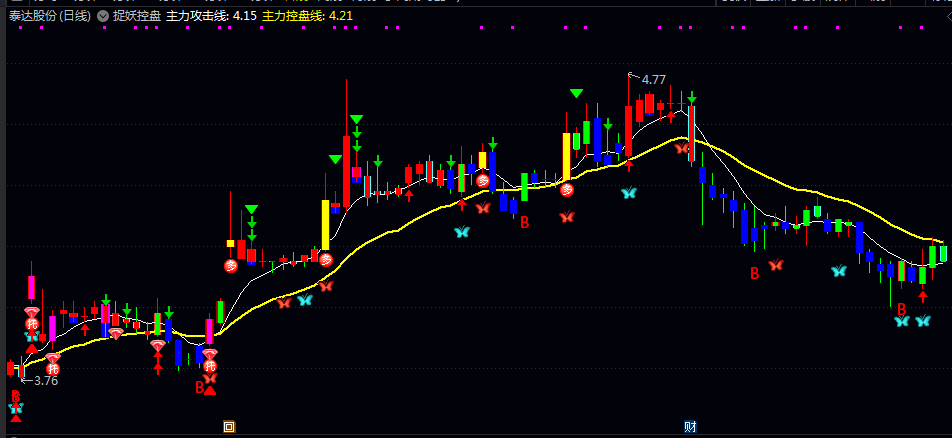Open the round dropdown arrow beside 泰达股份 (日线)
This screenshot has width=952, height=438.
[x=103, y=16]
